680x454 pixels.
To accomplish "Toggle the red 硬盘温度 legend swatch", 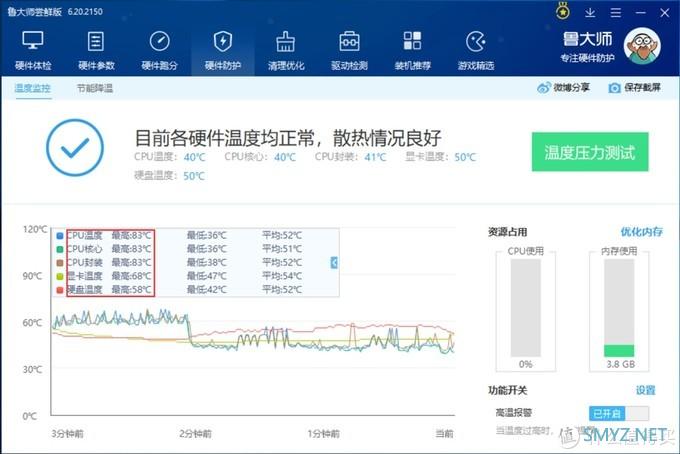I will [60, 290].
